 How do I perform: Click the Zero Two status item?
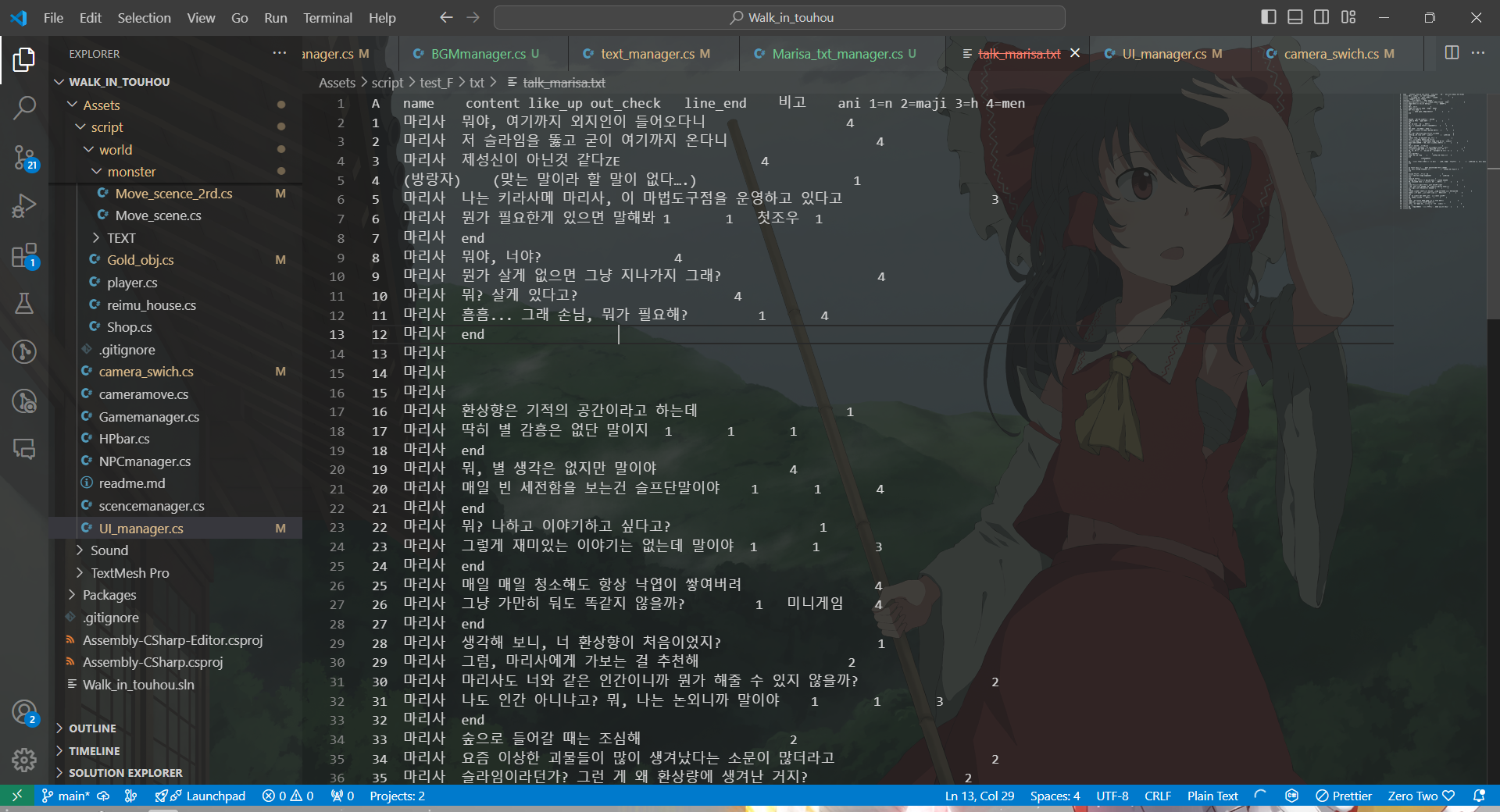(1421, 796)
